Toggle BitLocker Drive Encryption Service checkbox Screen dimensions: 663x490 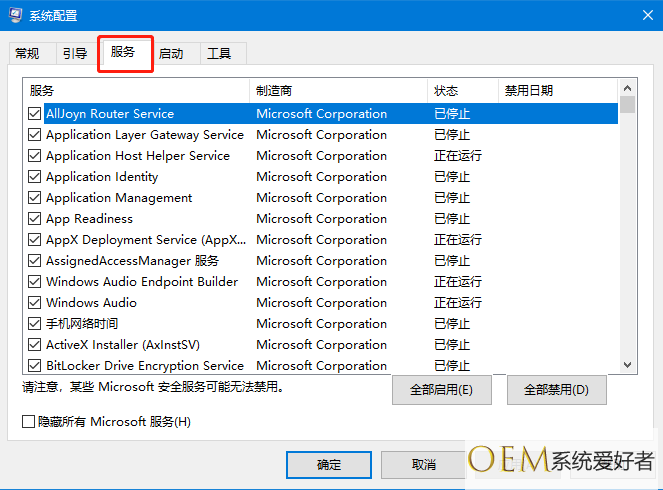click(35, 366)
